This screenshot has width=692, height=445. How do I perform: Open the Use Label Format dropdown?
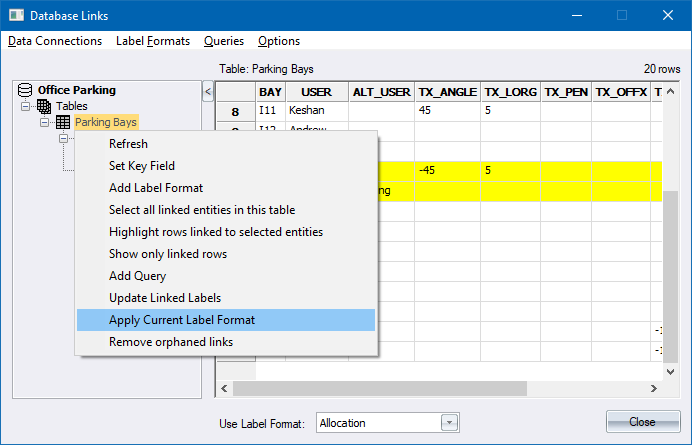click(x=449, y=423)
